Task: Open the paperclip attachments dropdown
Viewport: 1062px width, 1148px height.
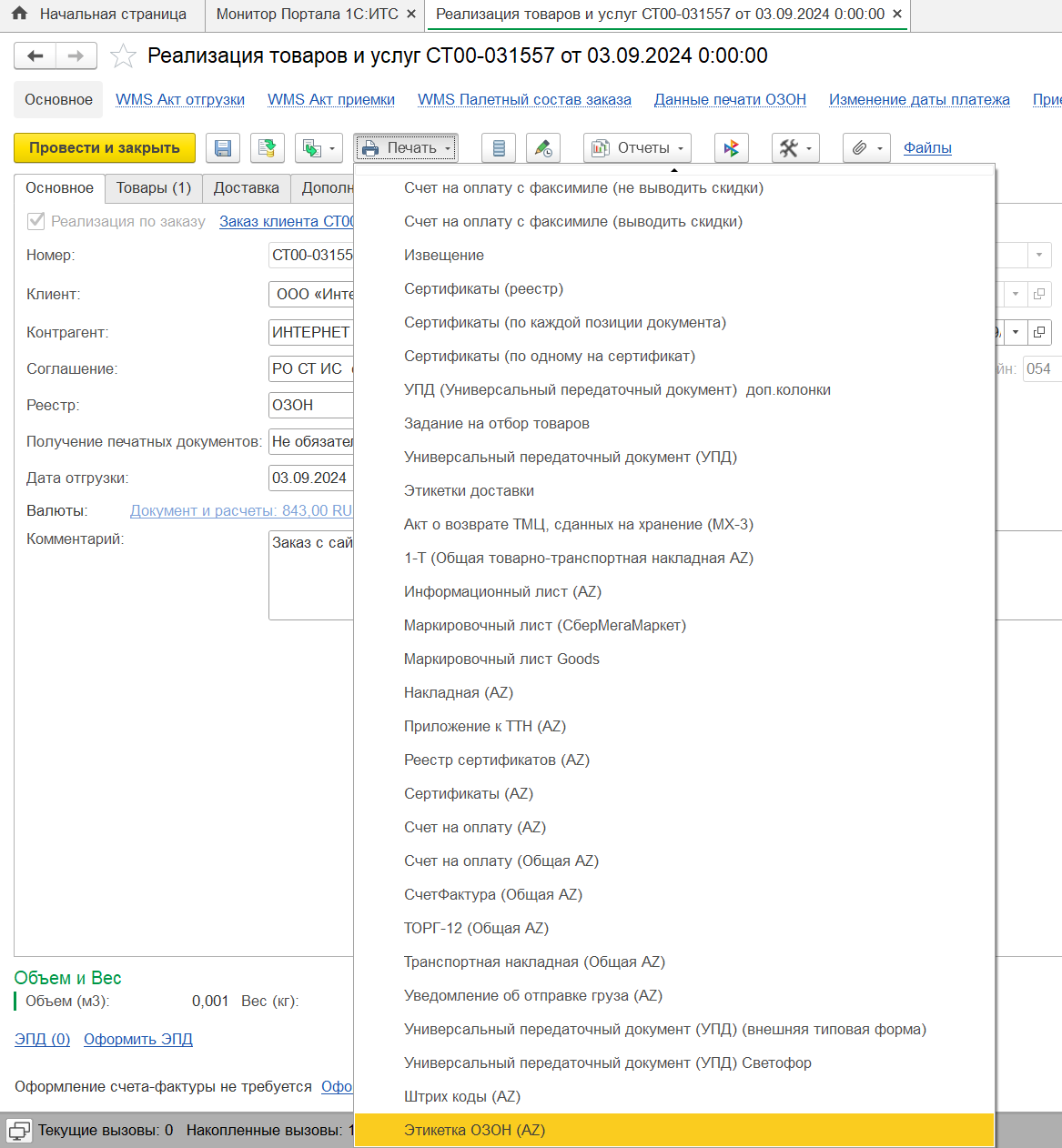Action: (x=866, y=148)
